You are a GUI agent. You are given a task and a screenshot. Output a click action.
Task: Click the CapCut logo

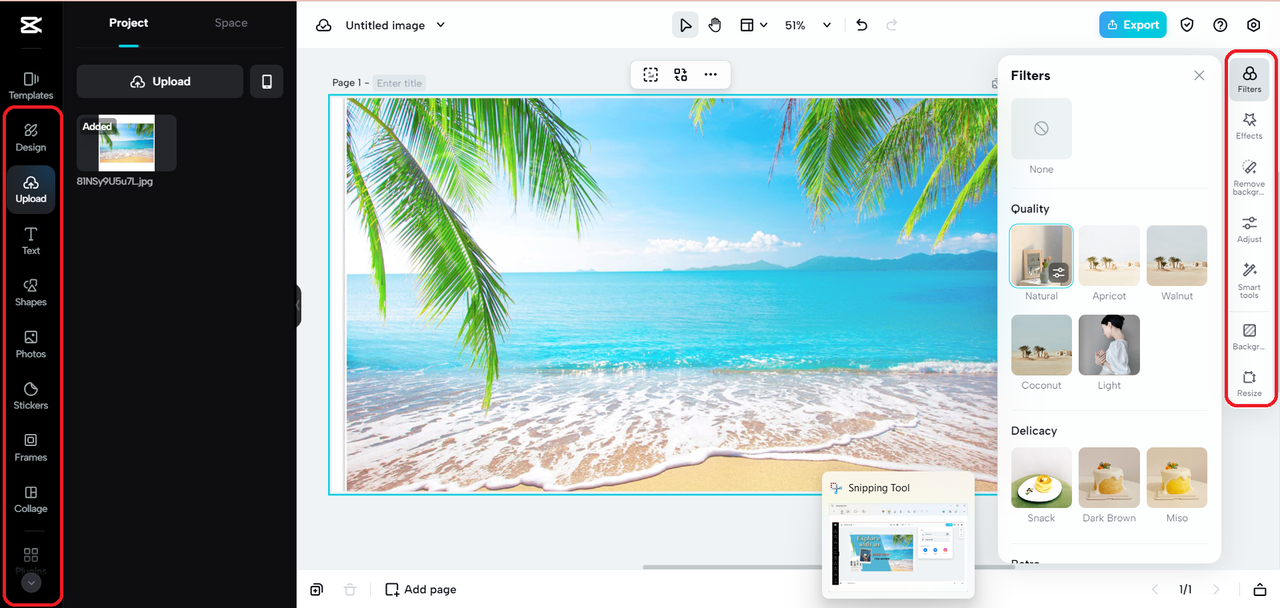click(x=30, y=25)
